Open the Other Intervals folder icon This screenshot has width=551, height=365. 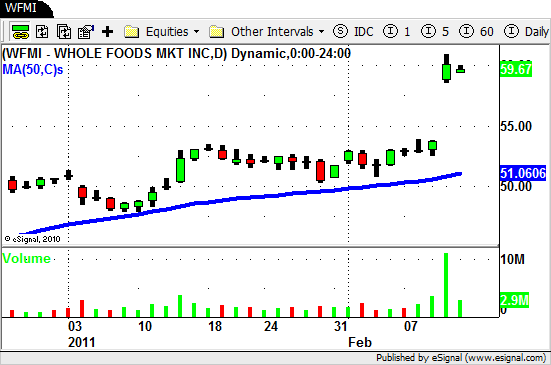pos(216,32)
